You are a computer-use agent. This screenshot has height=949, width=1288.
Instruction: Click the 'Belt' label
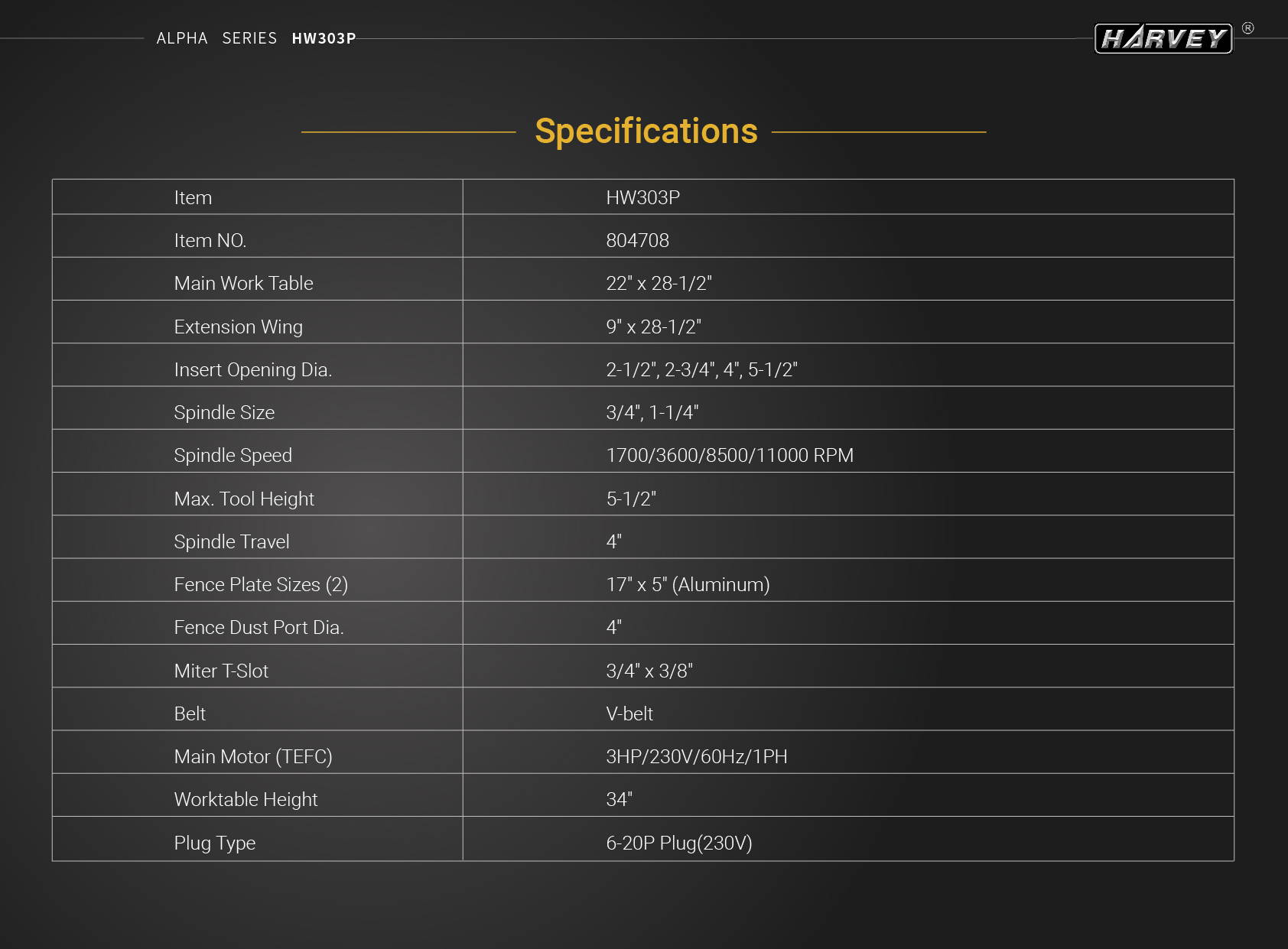(190, 713)
